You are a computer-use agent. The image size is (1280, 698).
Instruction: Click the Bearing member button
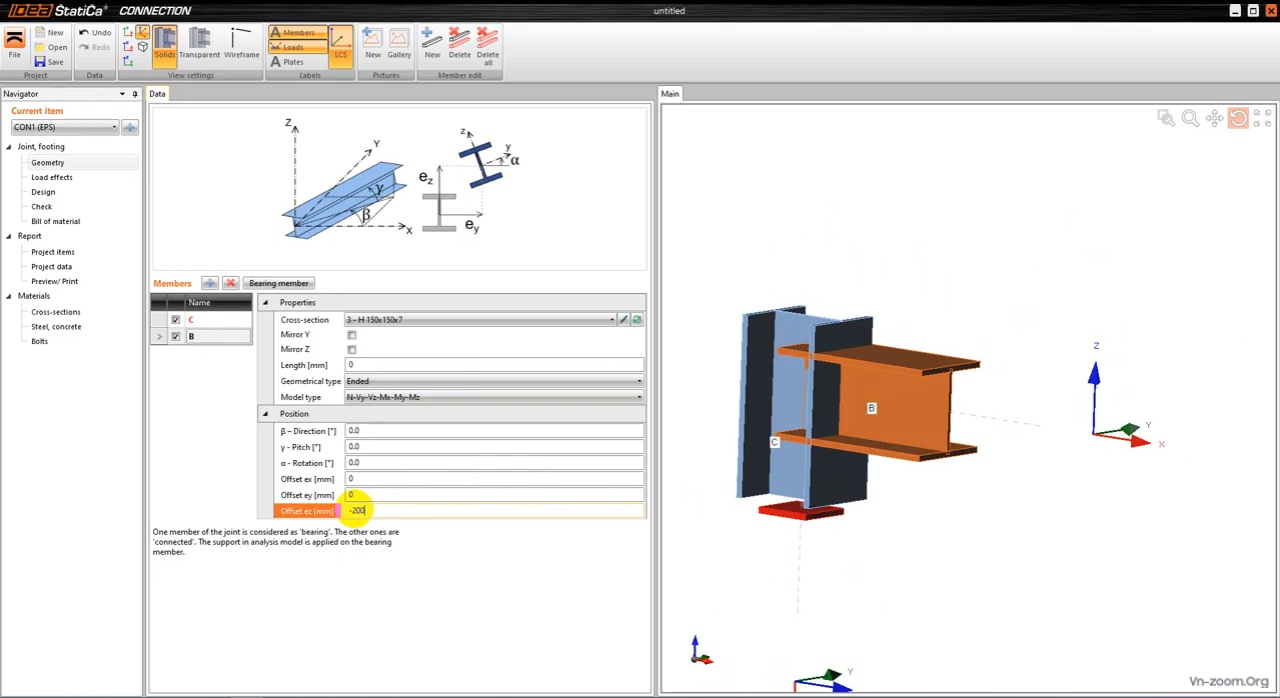pyautogui.click(x=279, y=283)
